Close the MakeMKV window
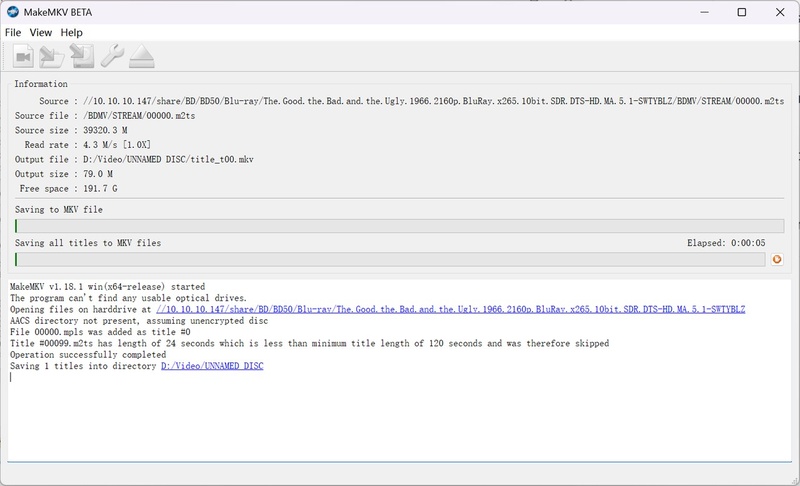This screenshot has height=486, width=800. pyautogui.click(x=780, y=12)
